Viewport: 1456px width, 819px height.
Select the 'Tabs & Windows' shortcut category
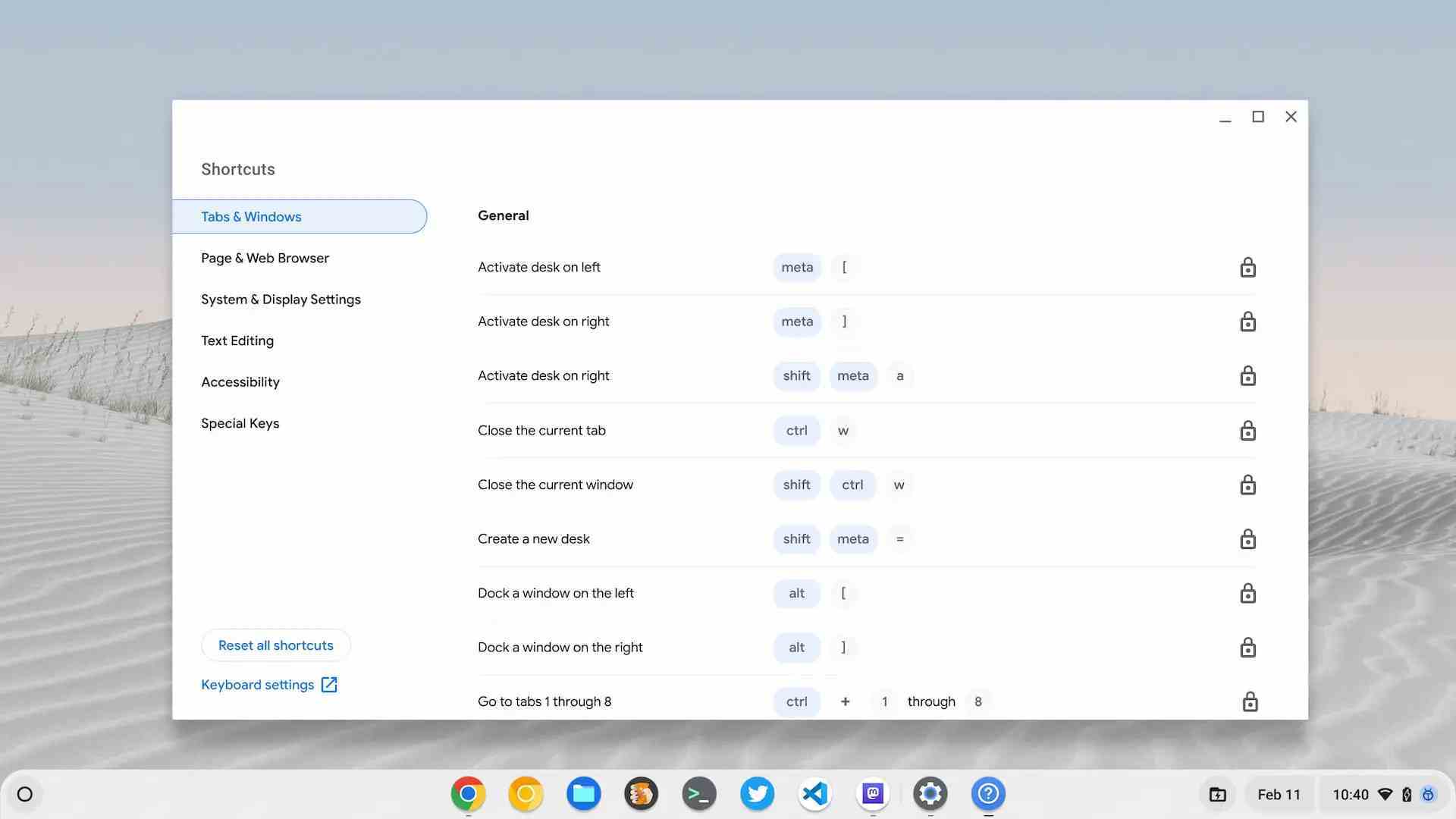pos(298,216)
